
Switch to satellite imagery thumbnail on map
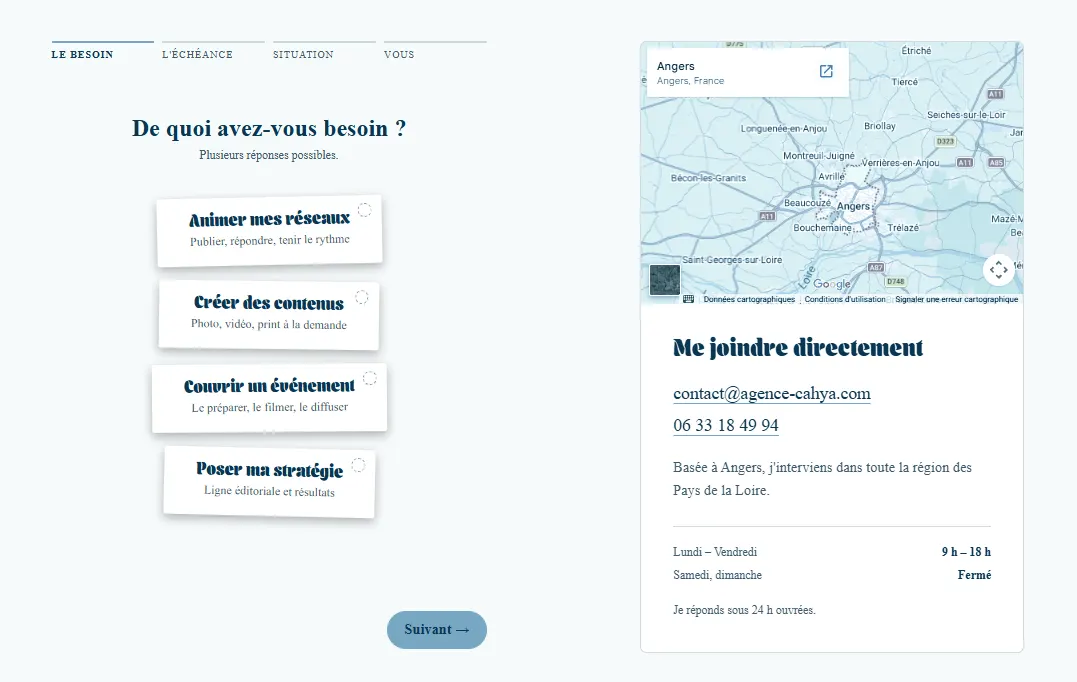pyautogui.click(x=665, y=280)
